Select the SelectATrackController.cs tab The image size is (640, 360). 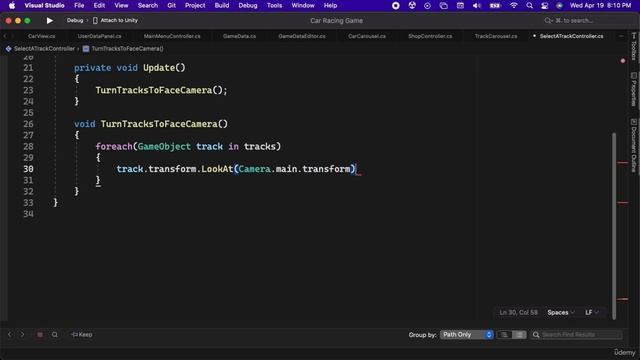click(571, 36)
